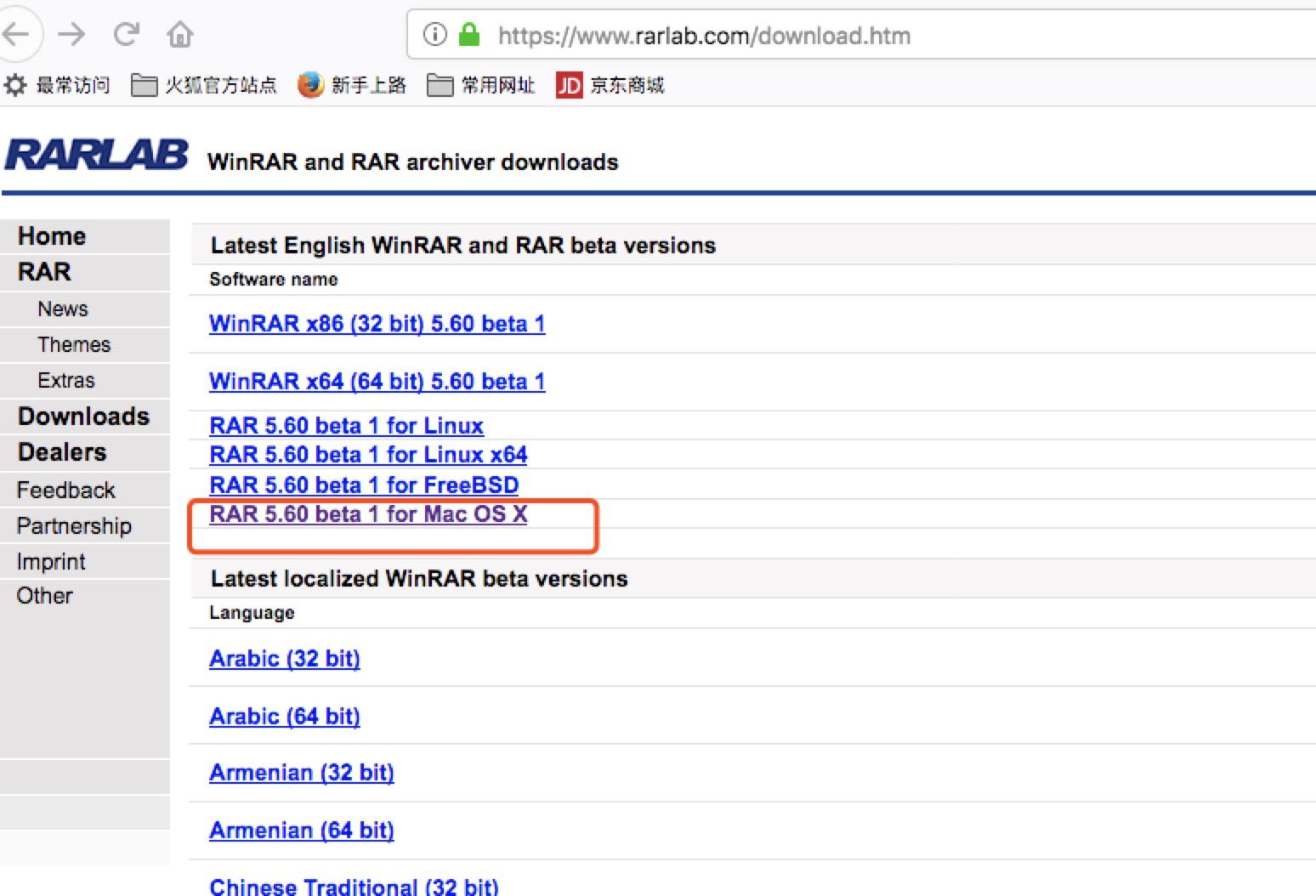Open Themes in the sidebar
The width and height of the screenshot is (1316, 896).
[74, 344]
